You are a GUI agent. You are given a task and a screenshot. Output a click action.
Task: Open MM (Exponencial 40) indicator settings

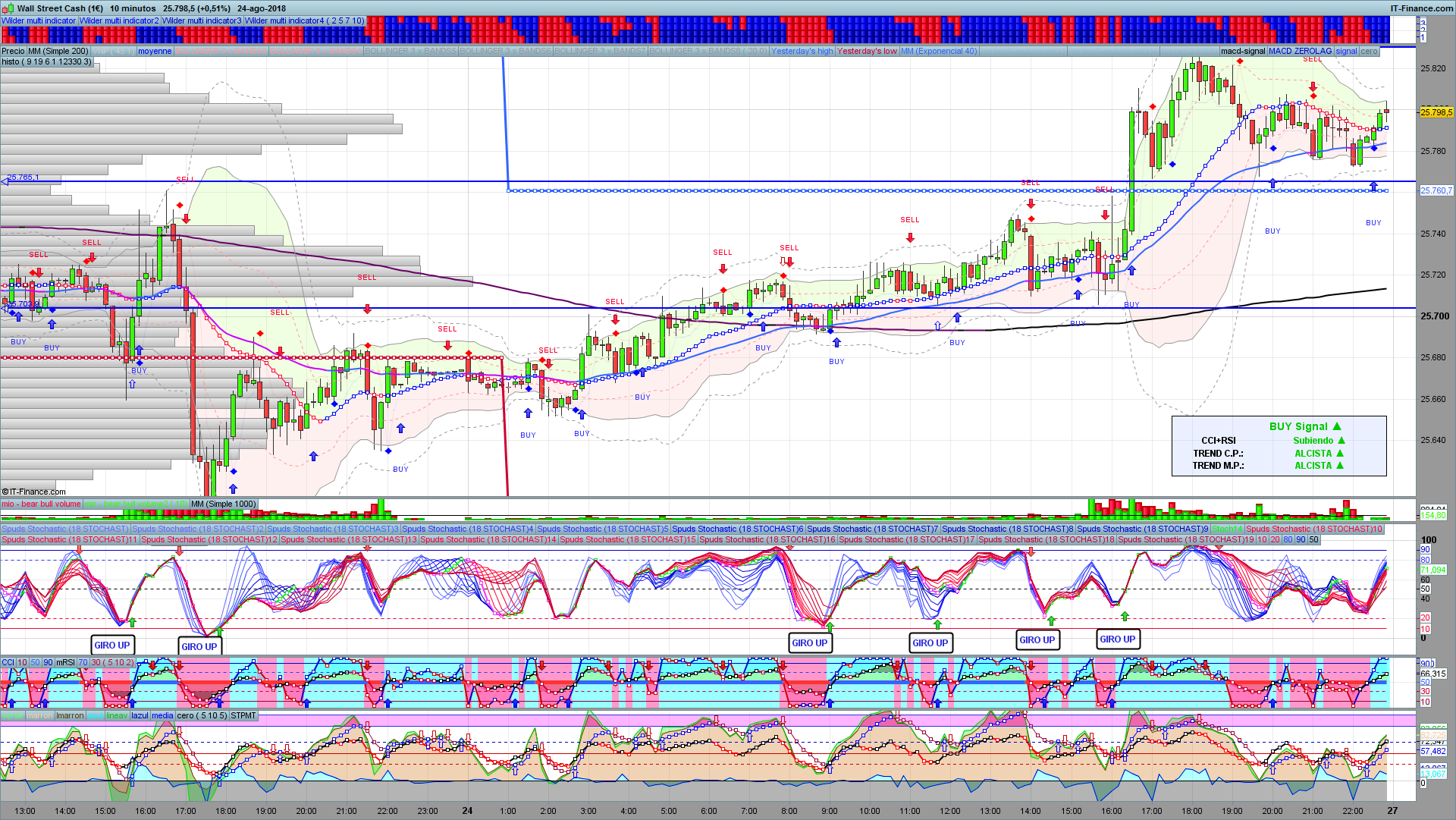click(939, 51)
